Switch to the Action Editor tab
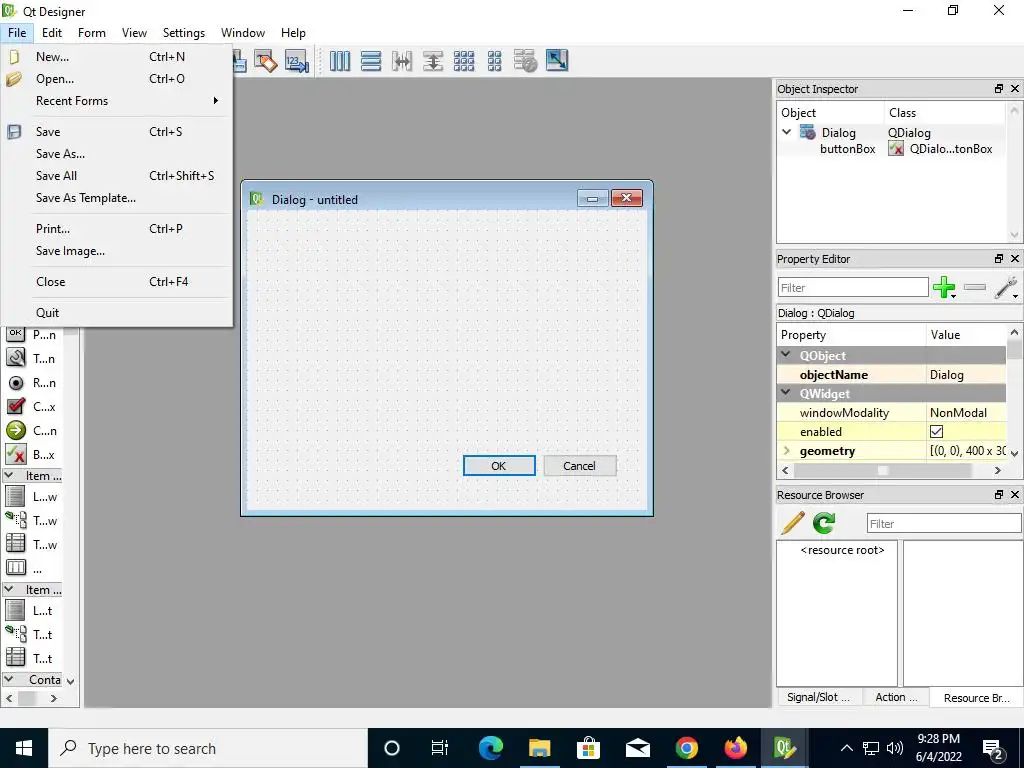 tap(896, 697)
